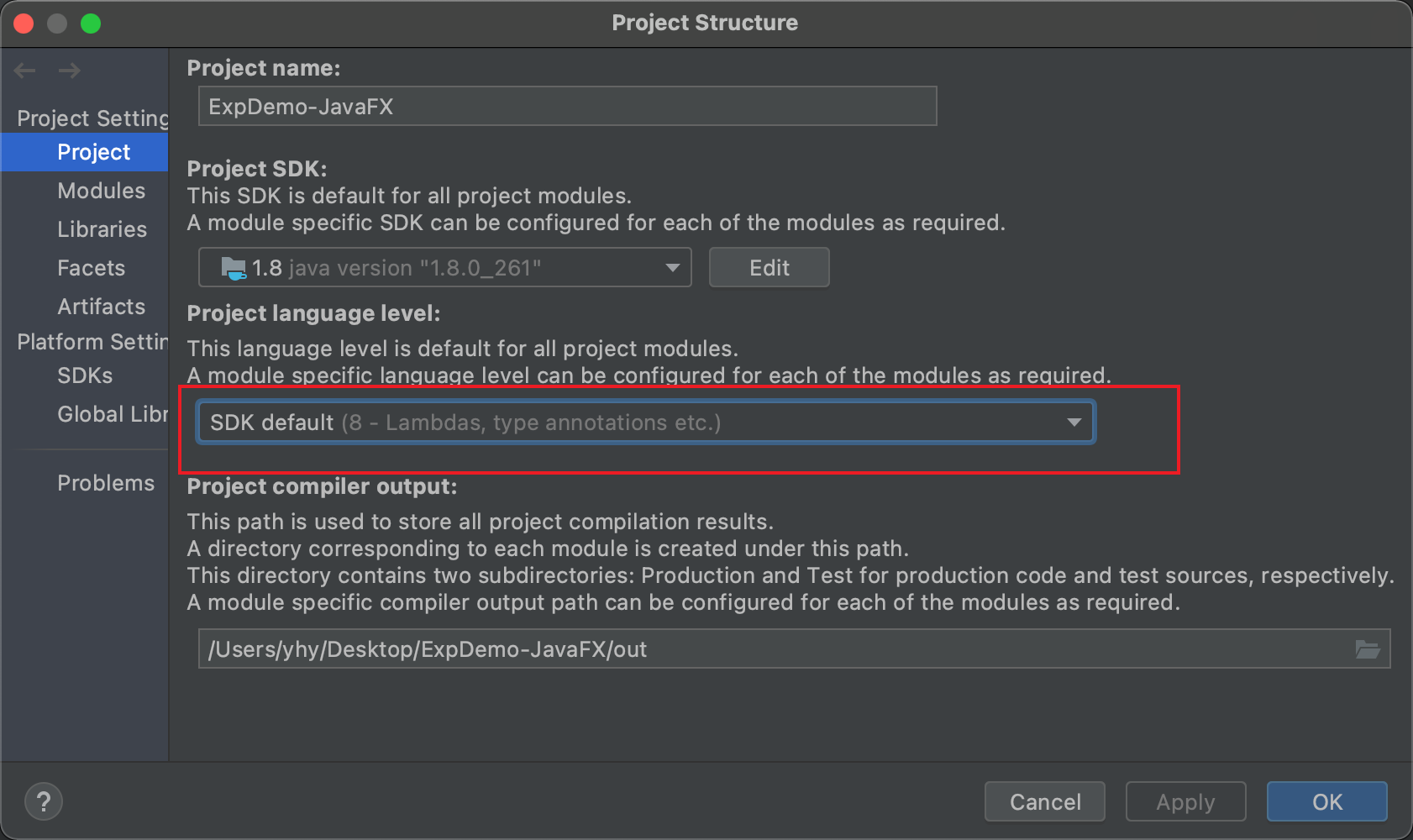1413x840 pixels.
Task: Click the compiler output path field
Action: 773,649
